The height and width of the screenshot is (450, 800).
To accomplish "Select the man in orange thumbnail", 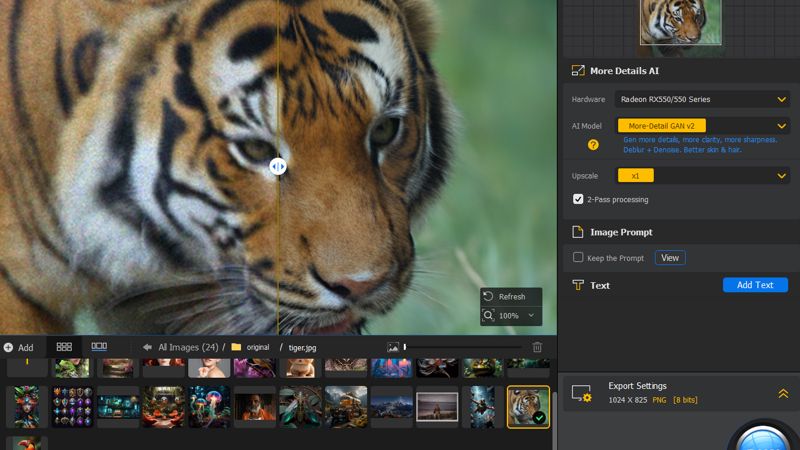I will 255,407.
